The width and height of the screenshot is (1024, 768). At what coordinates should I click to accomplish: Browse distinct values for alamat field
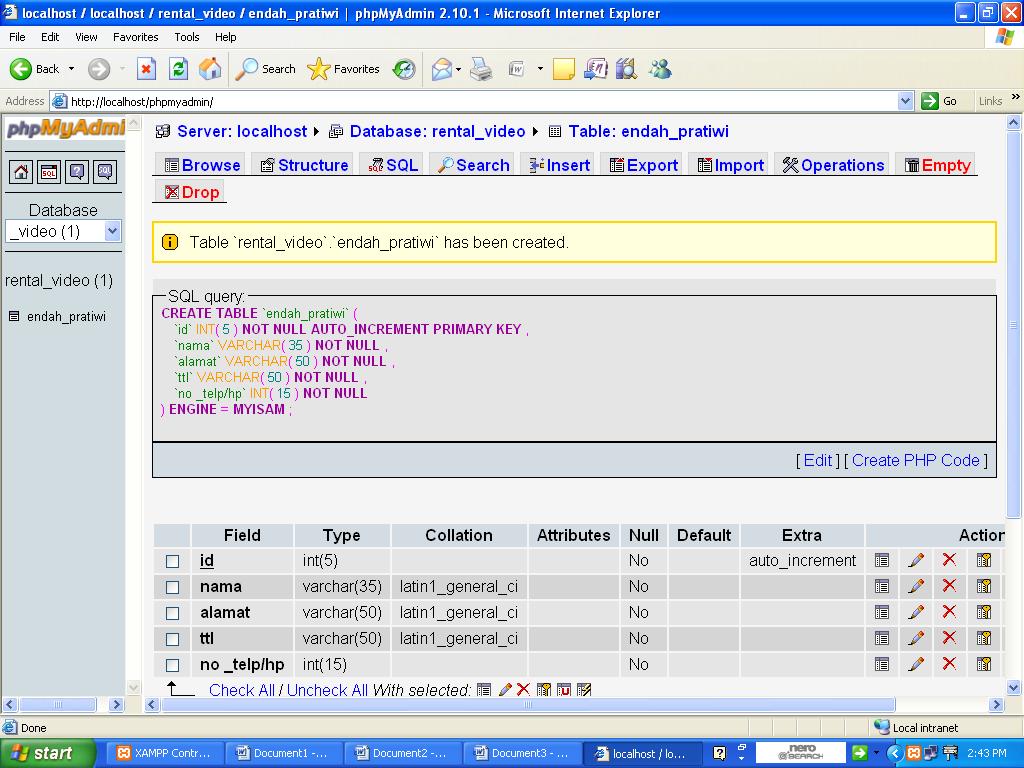(882, 613)
